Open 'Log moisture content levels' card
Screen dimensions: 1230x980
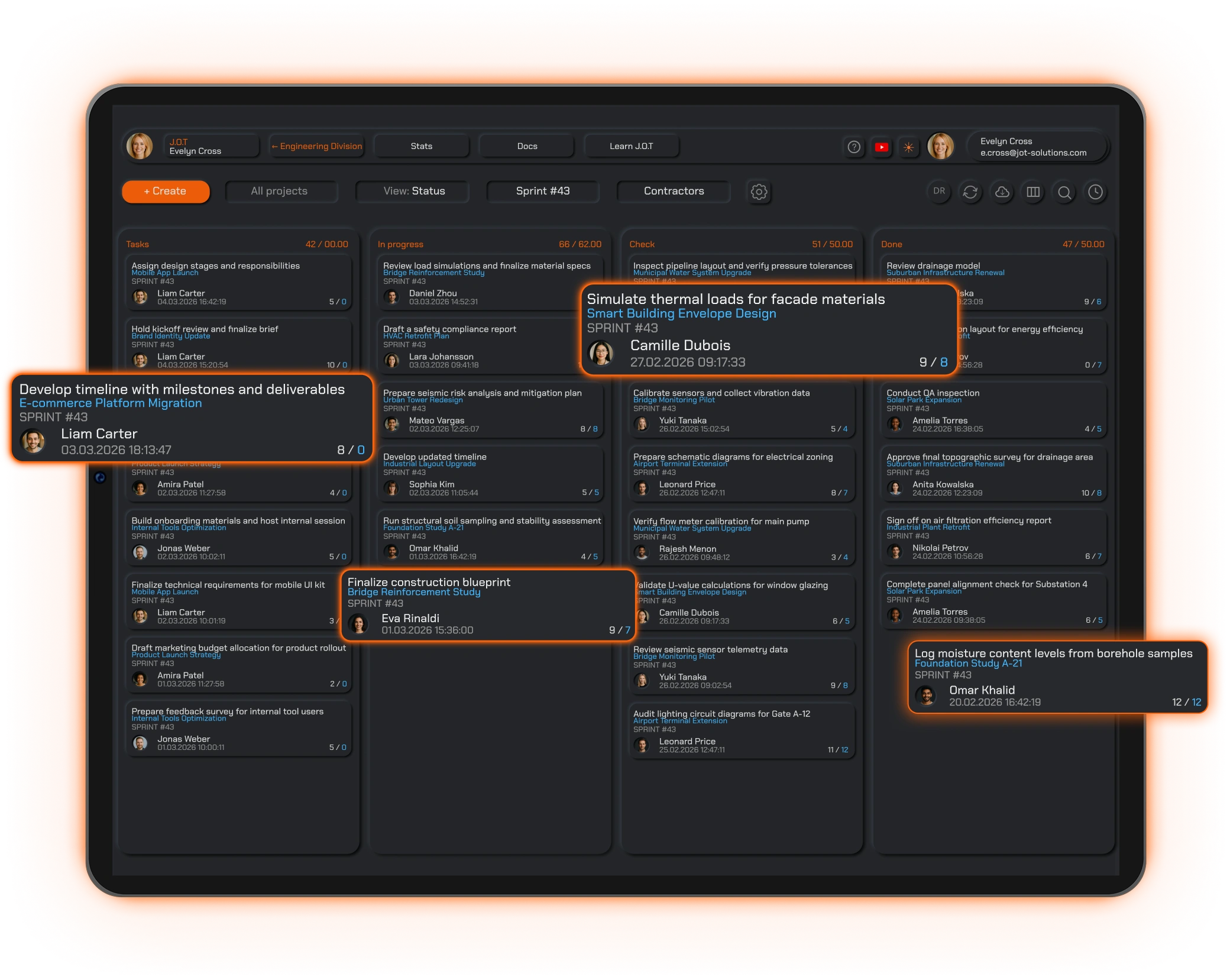(x=1057, y=677)
